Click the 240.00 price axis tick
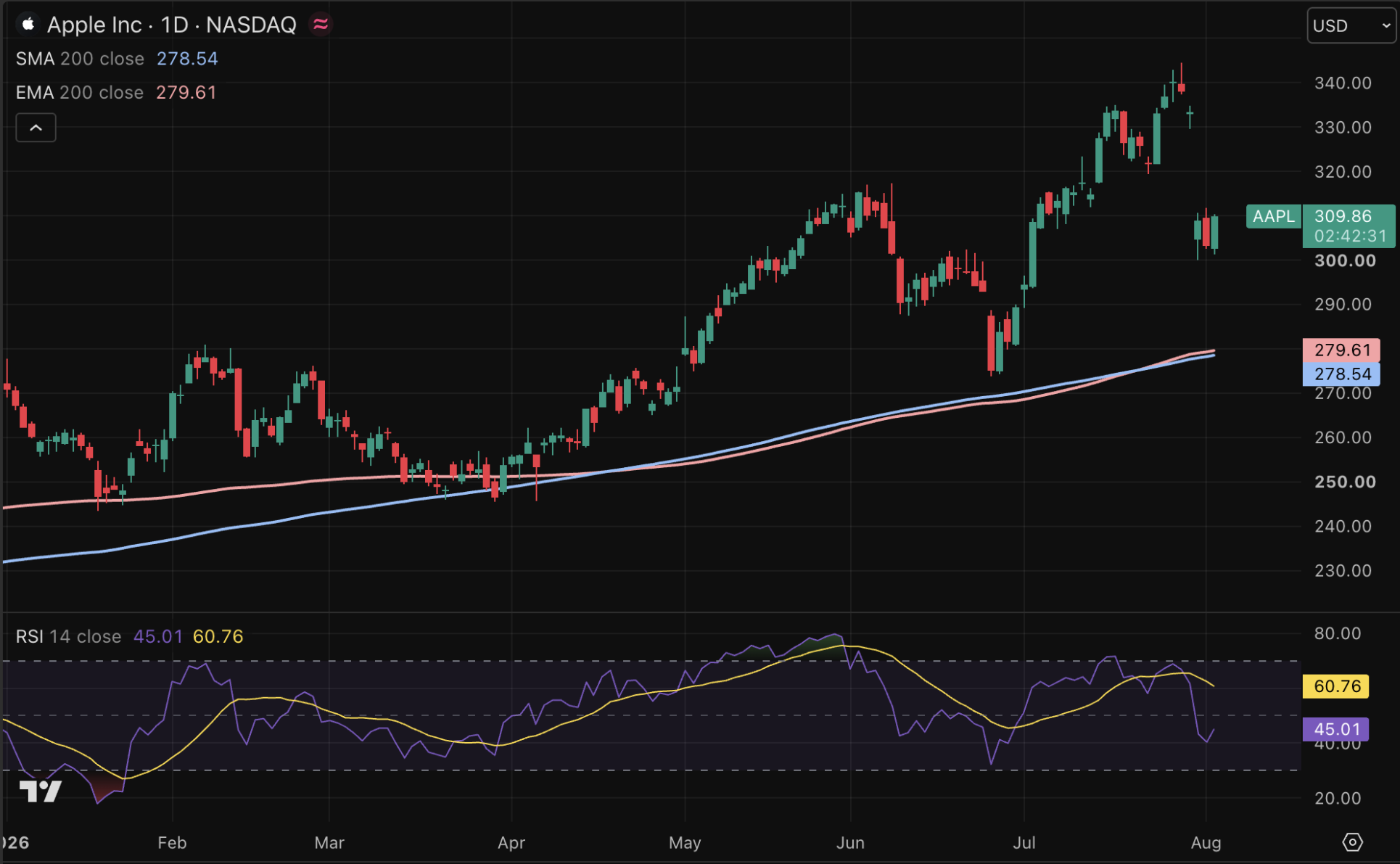Viewport: 1400px width, 864px height. tap(1343, 527)
